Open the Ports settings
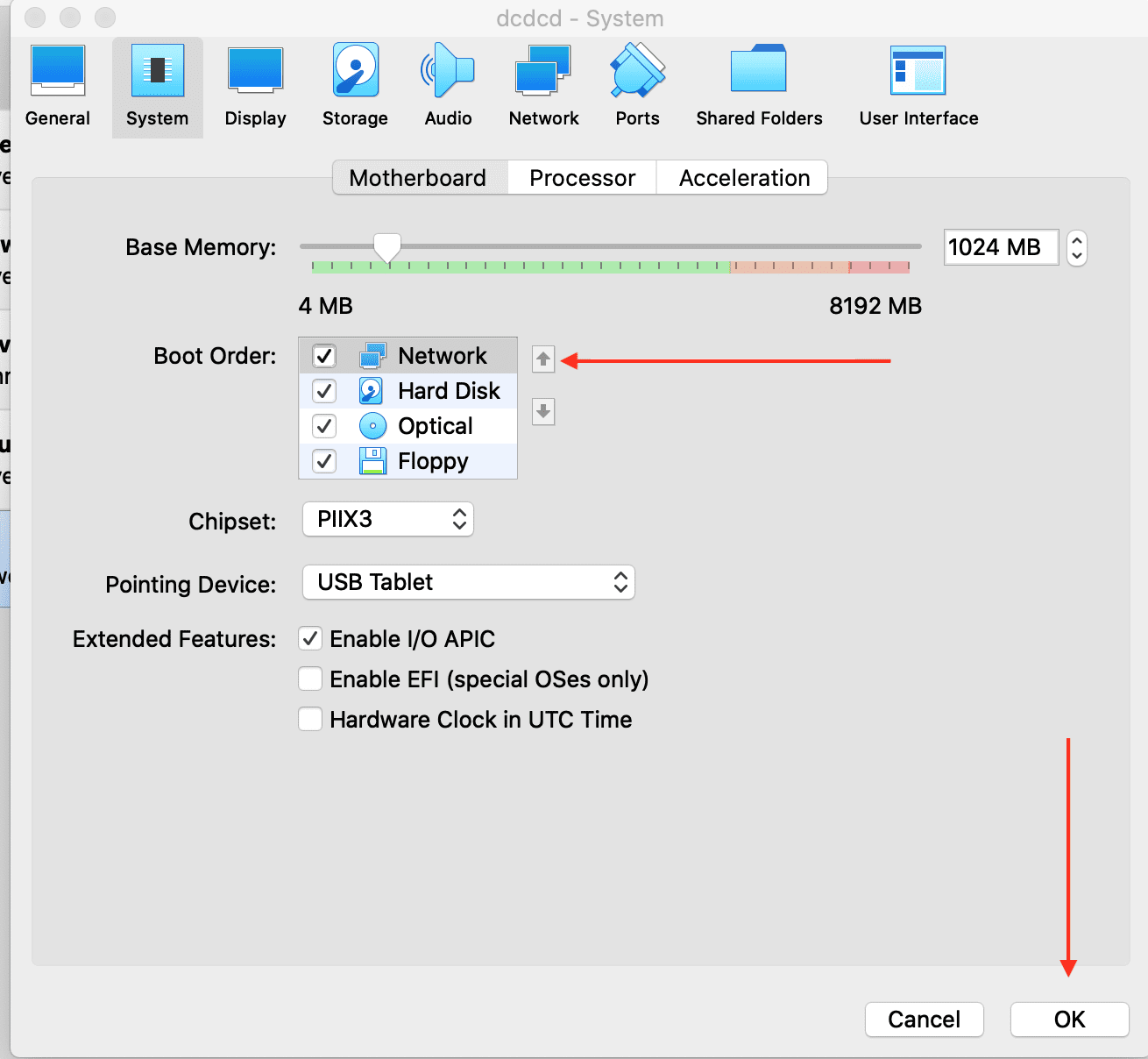 tap(637, 87)
